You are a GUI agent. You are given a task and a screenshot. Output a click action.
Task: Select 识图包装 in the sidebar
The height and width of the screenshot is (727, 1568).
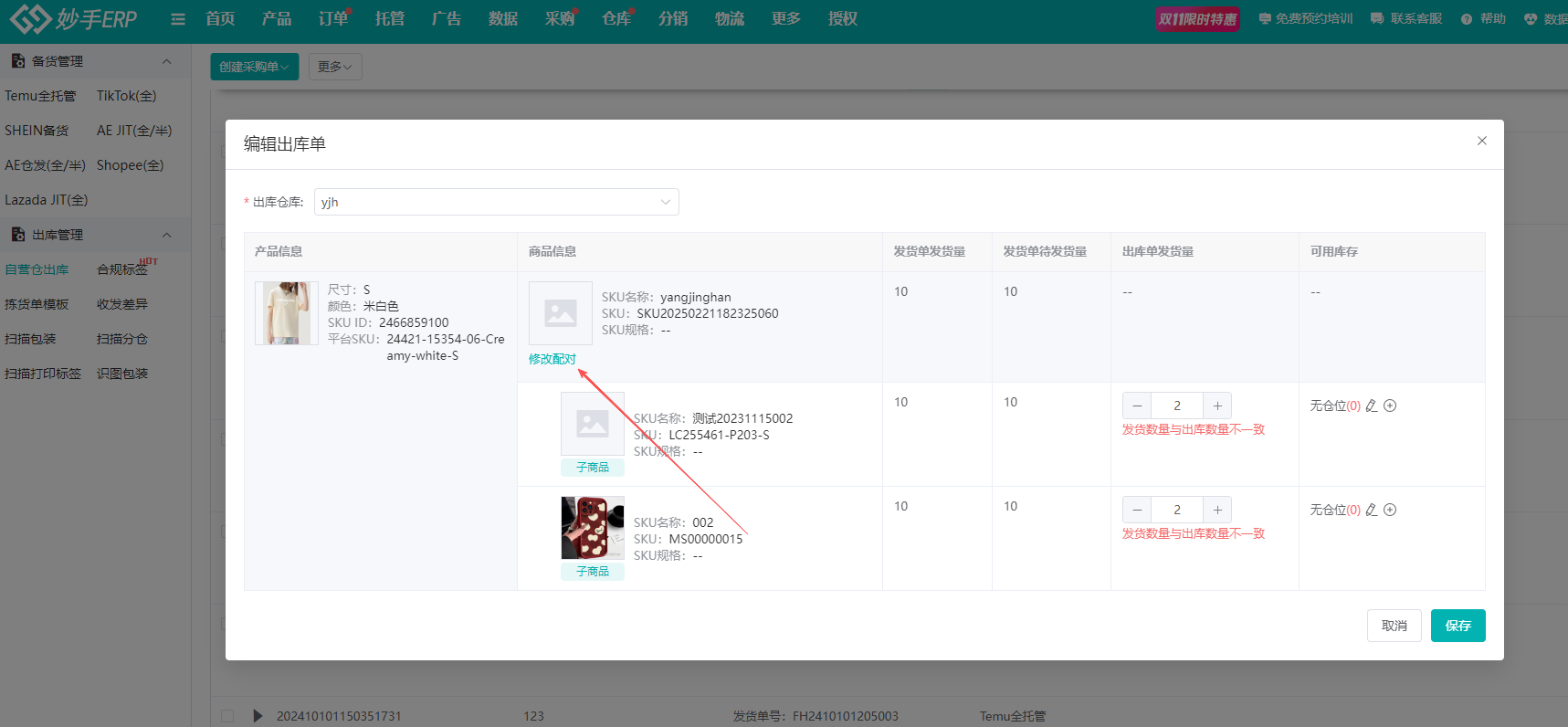(x=122, y=374)
